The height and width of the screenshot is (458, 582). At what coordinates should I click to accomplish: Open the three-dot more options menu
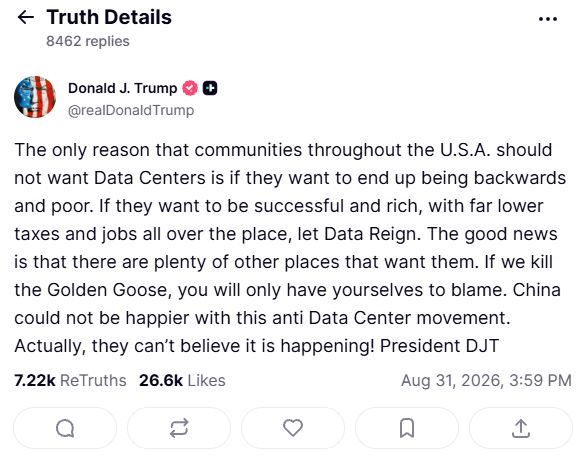(x=548, y=19)
